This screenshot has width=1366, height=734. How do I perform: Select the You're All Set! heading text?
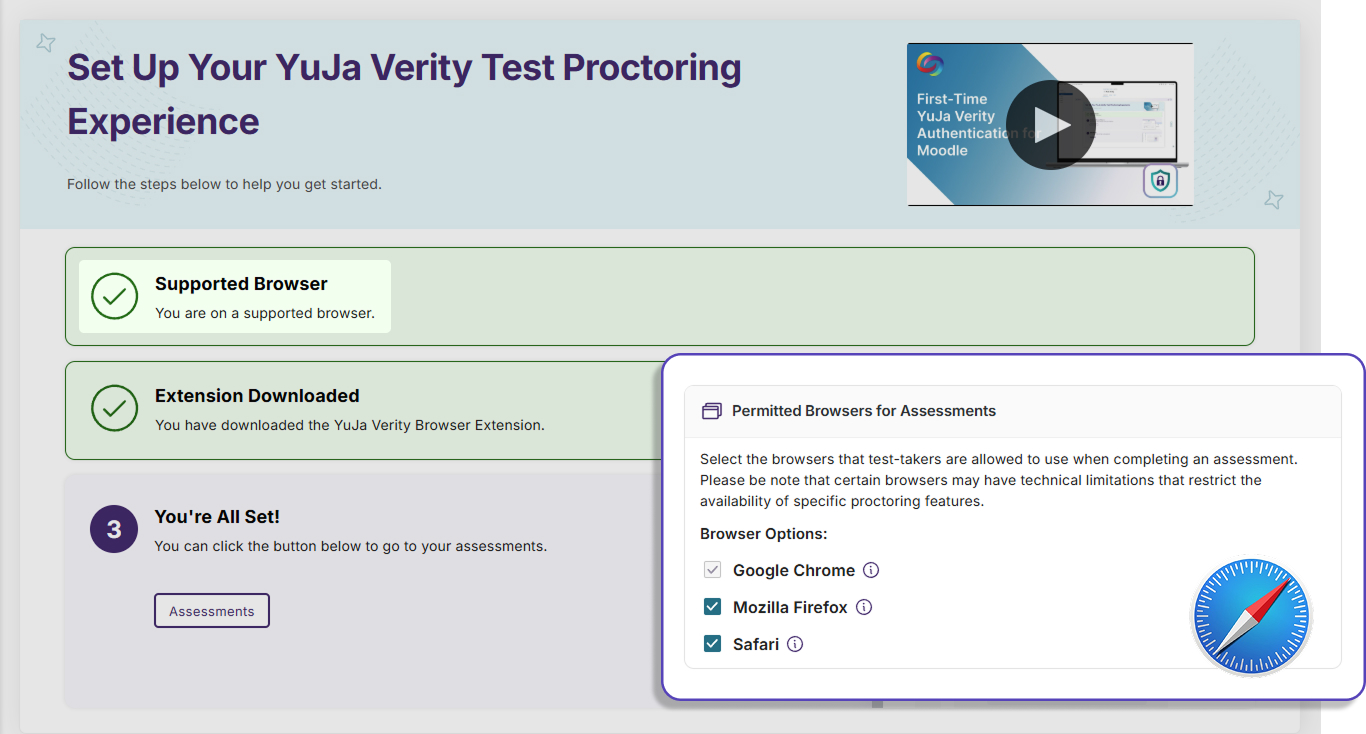217,517
